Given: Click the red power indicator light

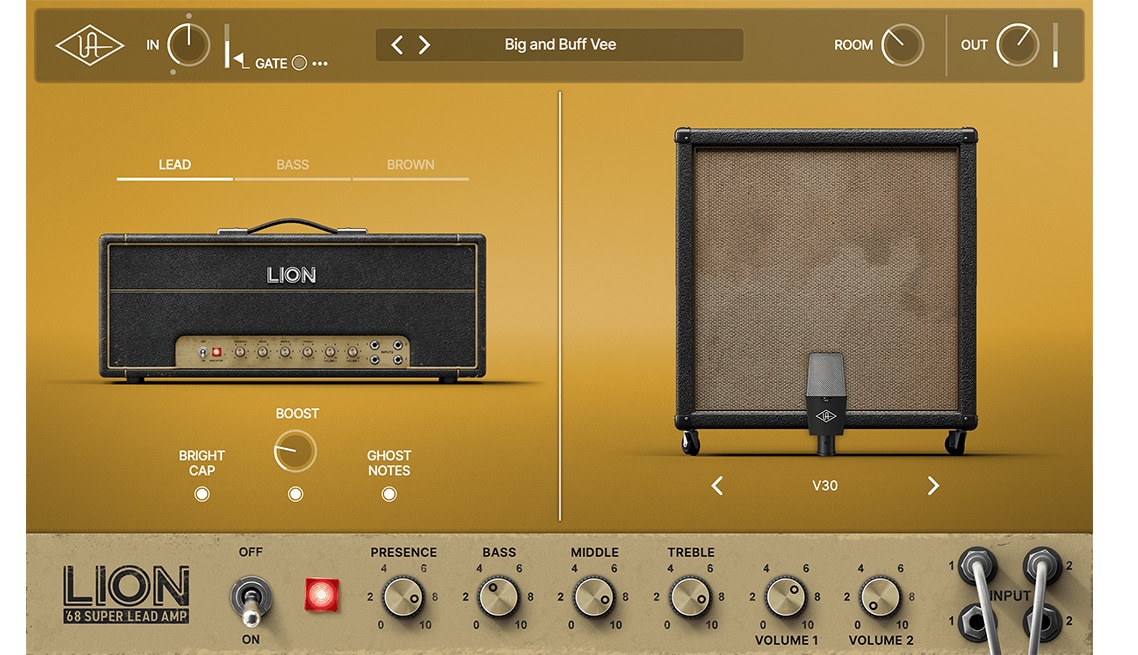Looking at the screenshot, I should [322, 595].
